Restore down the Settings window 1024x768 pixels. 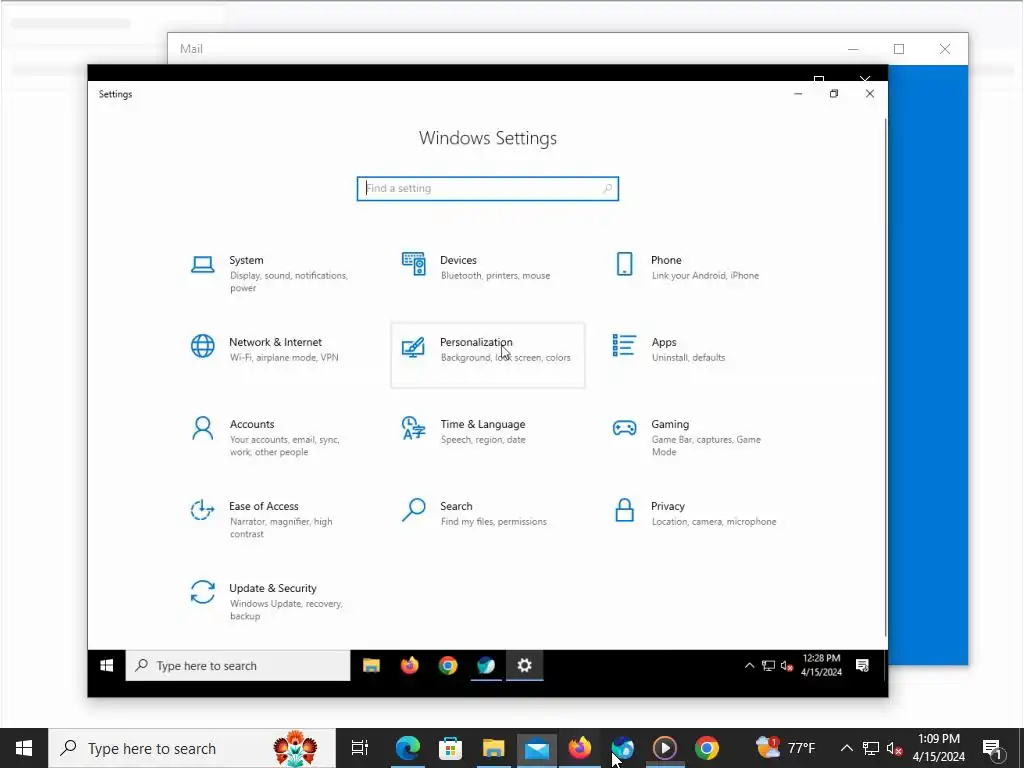pyautogui.click(x=834, y=94)
